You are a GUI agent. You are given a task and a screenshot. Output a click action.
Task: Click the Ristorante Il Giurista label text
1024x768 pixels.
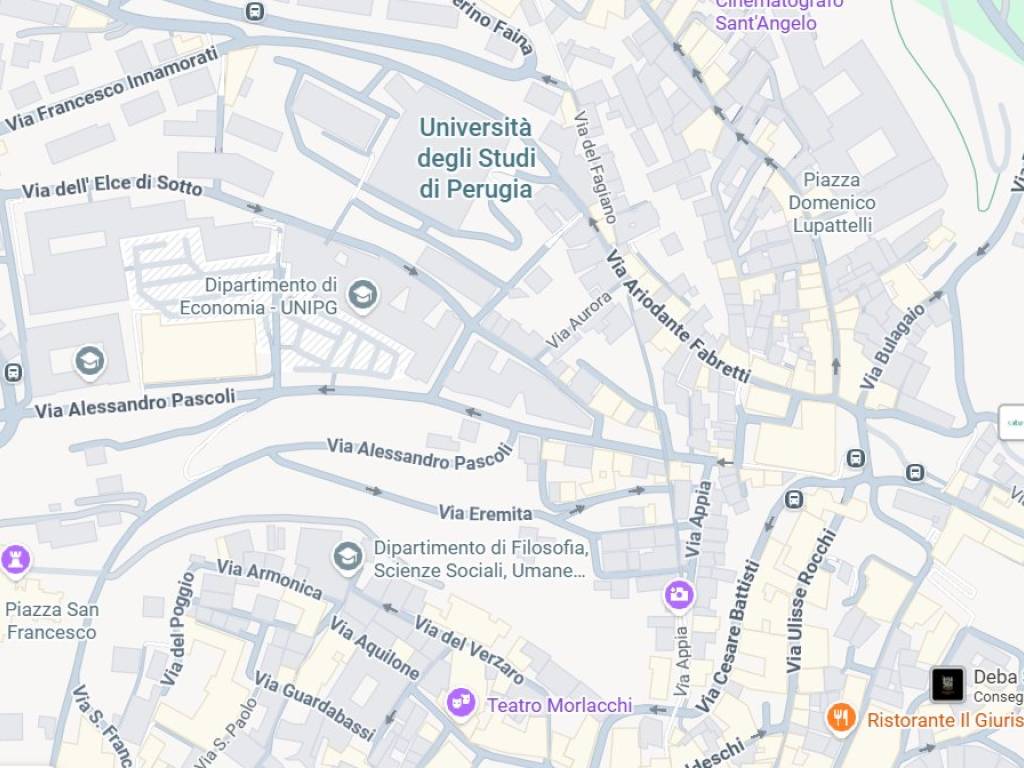(945, 720)
